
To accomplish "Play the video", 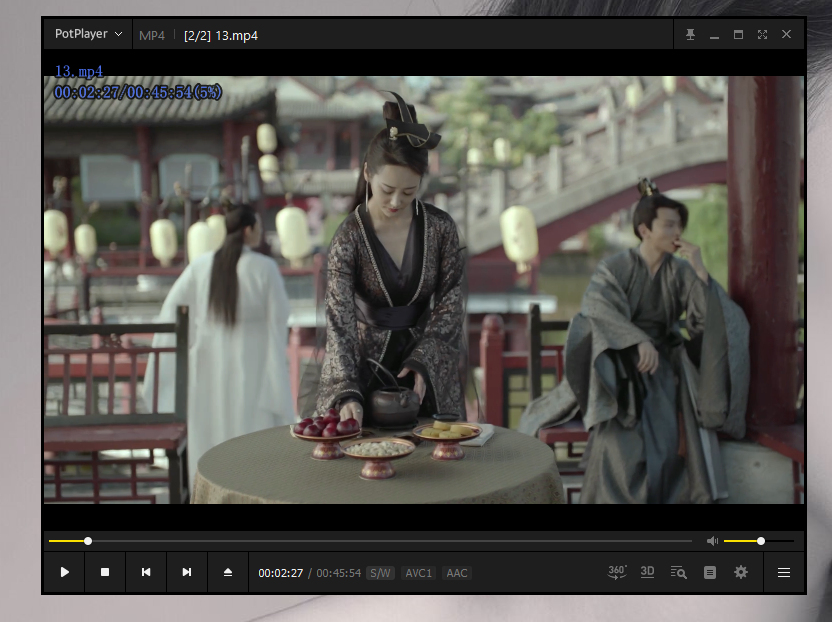I will 65,572.
